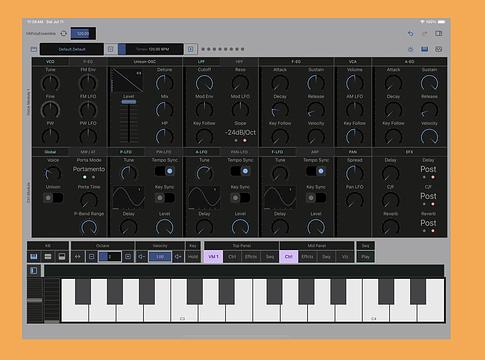Click the button right of Tempo BPM field
This screenshot has height=360, width=485.
click(x=190, y=49)
